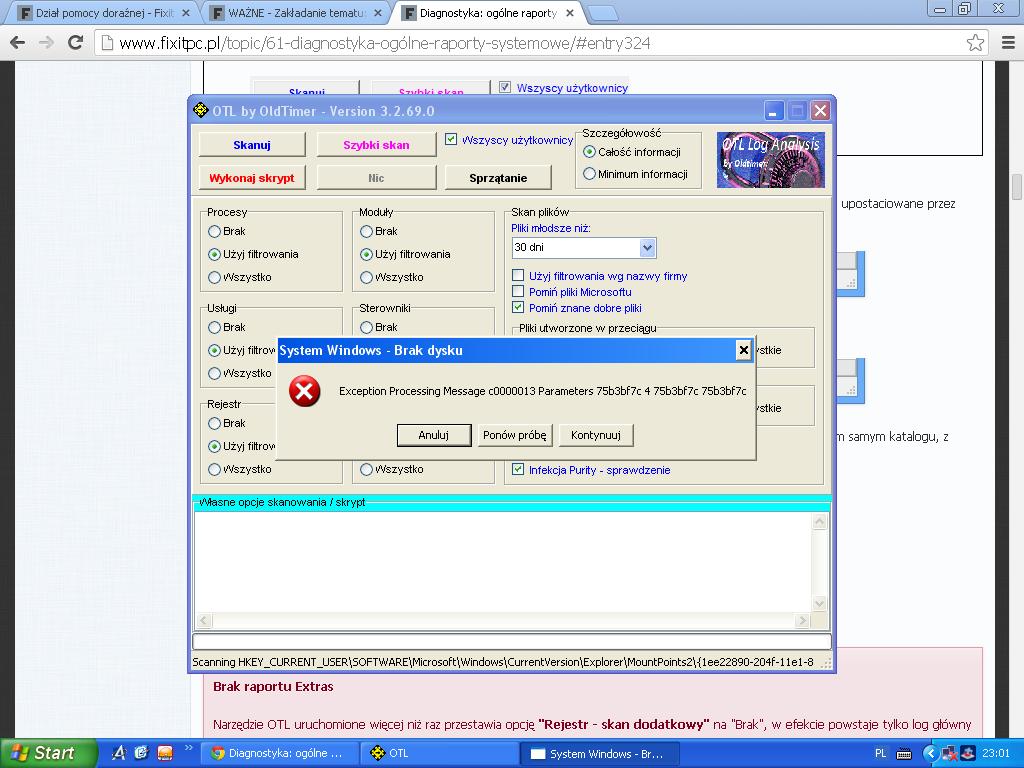1024x768 pixels.
Task: Toggle 'Infekcja Purity - sprawdzenie' checkbox
Action: tap(518, 469)
